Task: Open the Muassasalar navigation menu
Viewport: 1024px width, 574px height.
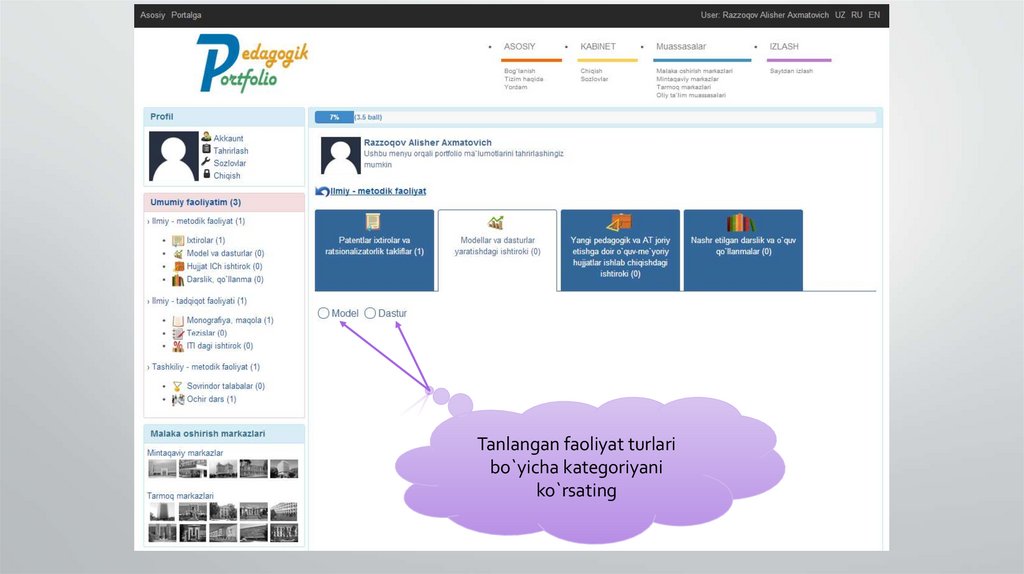Action: point(681,47)
